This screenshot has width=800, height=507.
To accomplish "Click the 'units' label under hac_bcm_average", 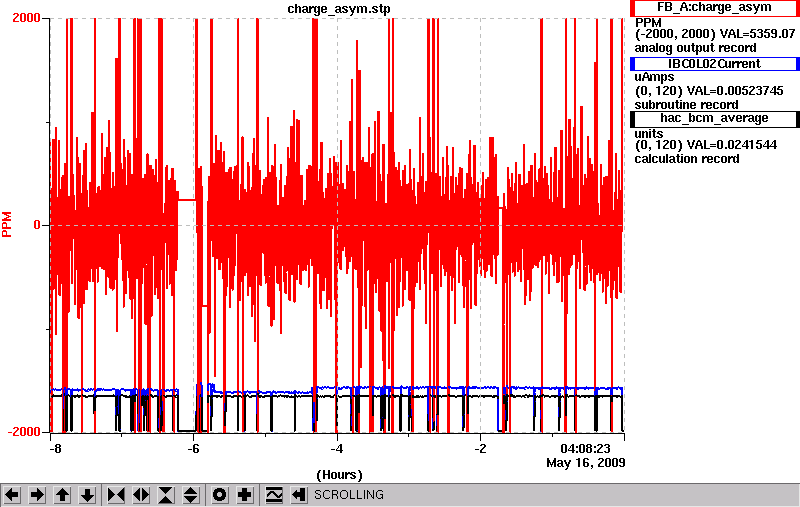I will (x=648, y=134).
